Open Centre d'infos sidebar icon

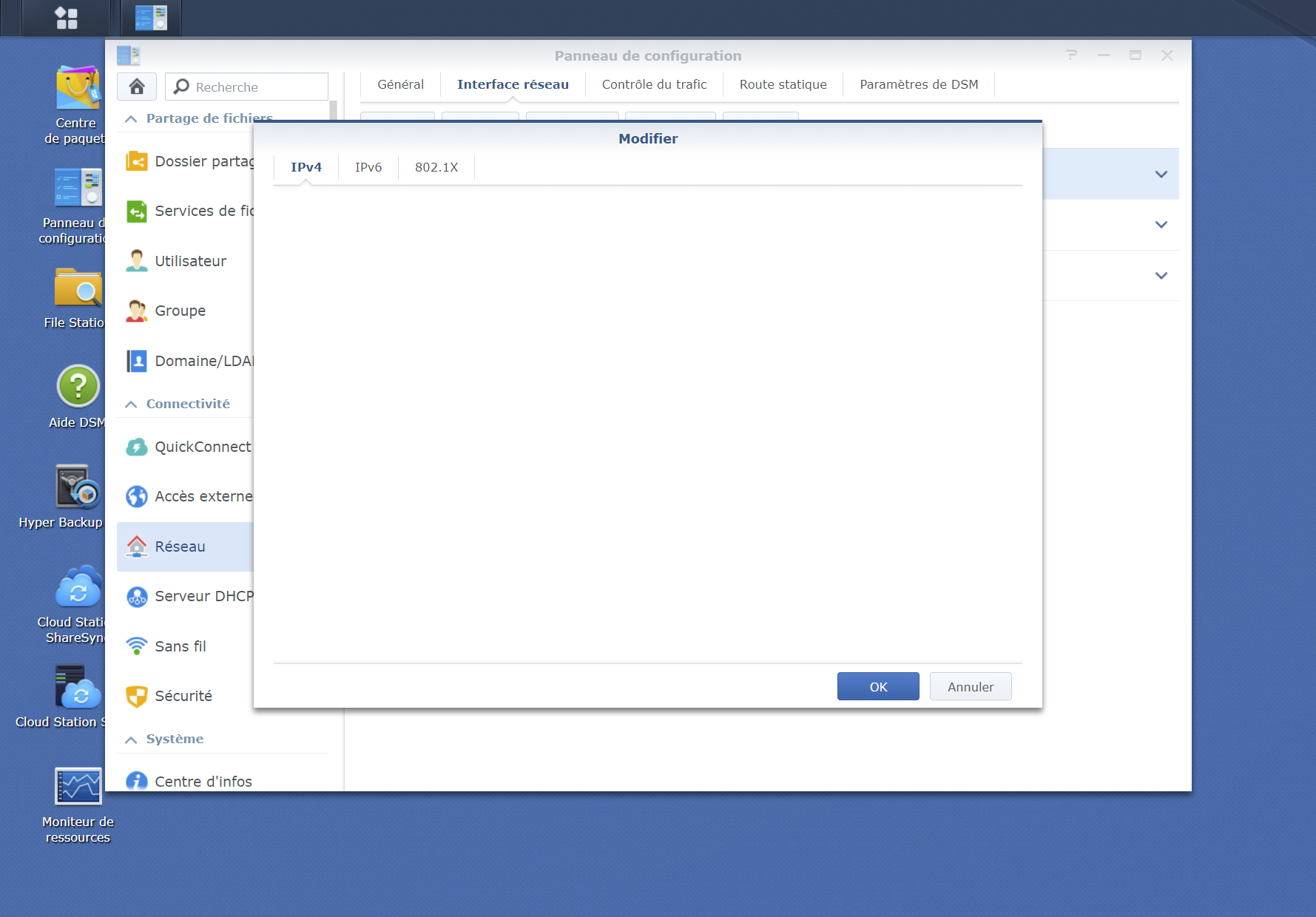tap(137, 781)
